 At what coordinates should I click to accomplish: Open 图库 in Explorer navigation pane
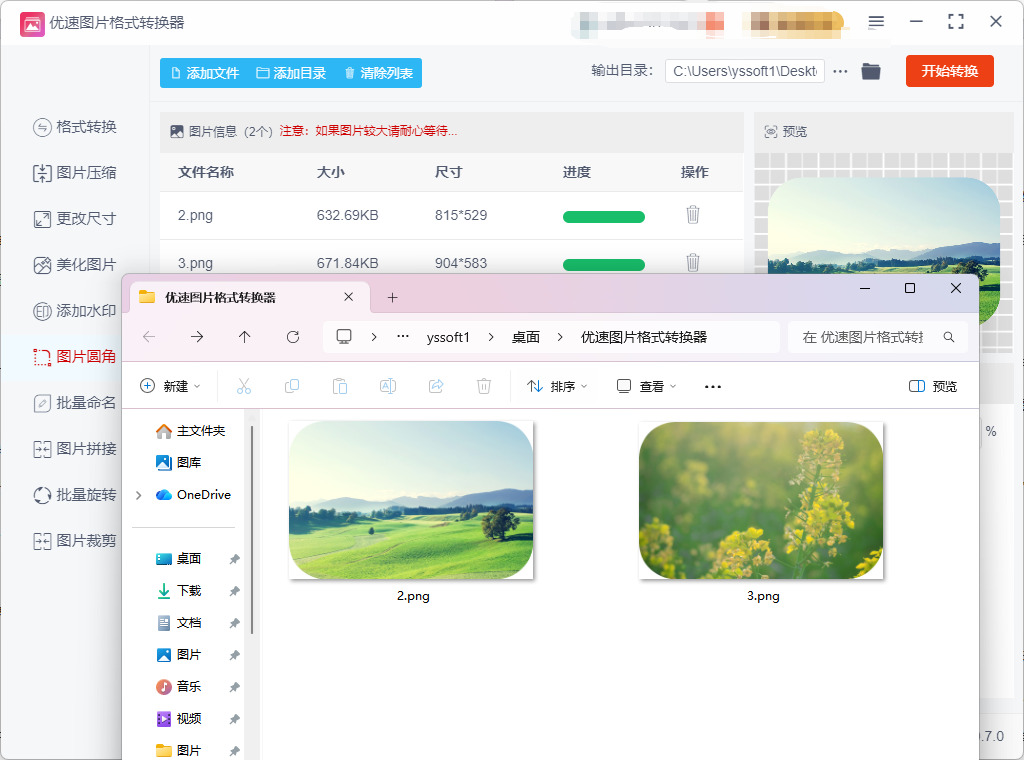click(x=178, y=463)
